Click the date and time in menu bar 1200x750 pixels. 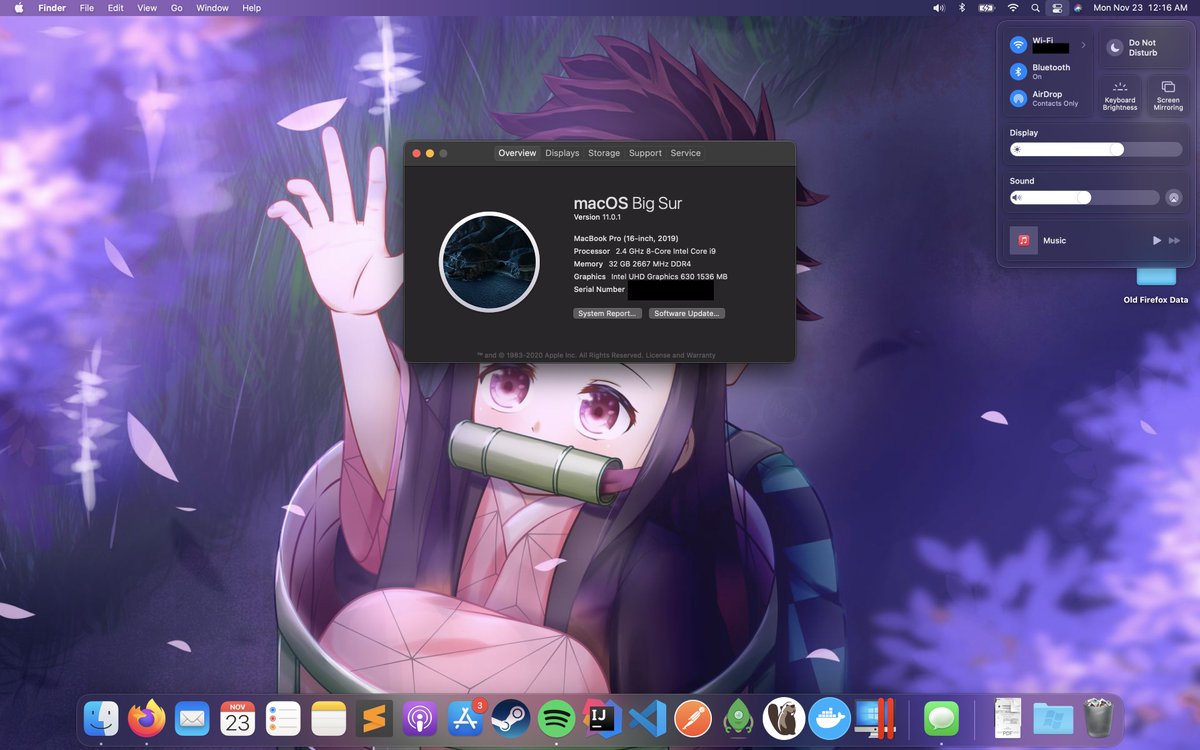pos(1140,8)
